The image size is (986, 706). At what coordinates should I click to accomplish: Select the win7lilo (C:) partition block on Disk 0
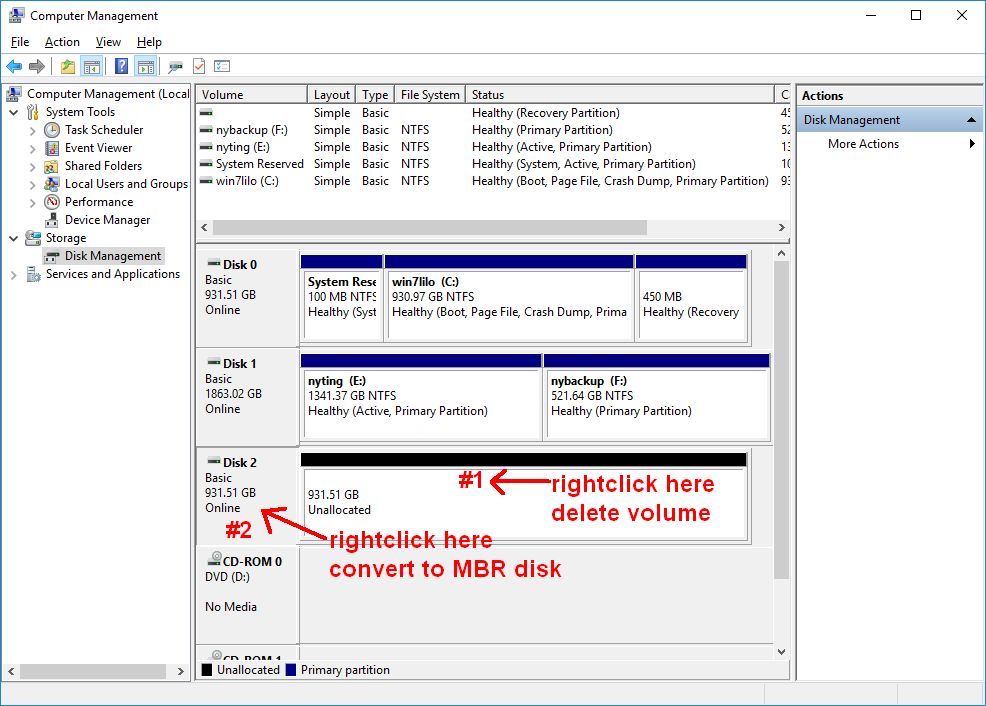(x=509, y=298)
